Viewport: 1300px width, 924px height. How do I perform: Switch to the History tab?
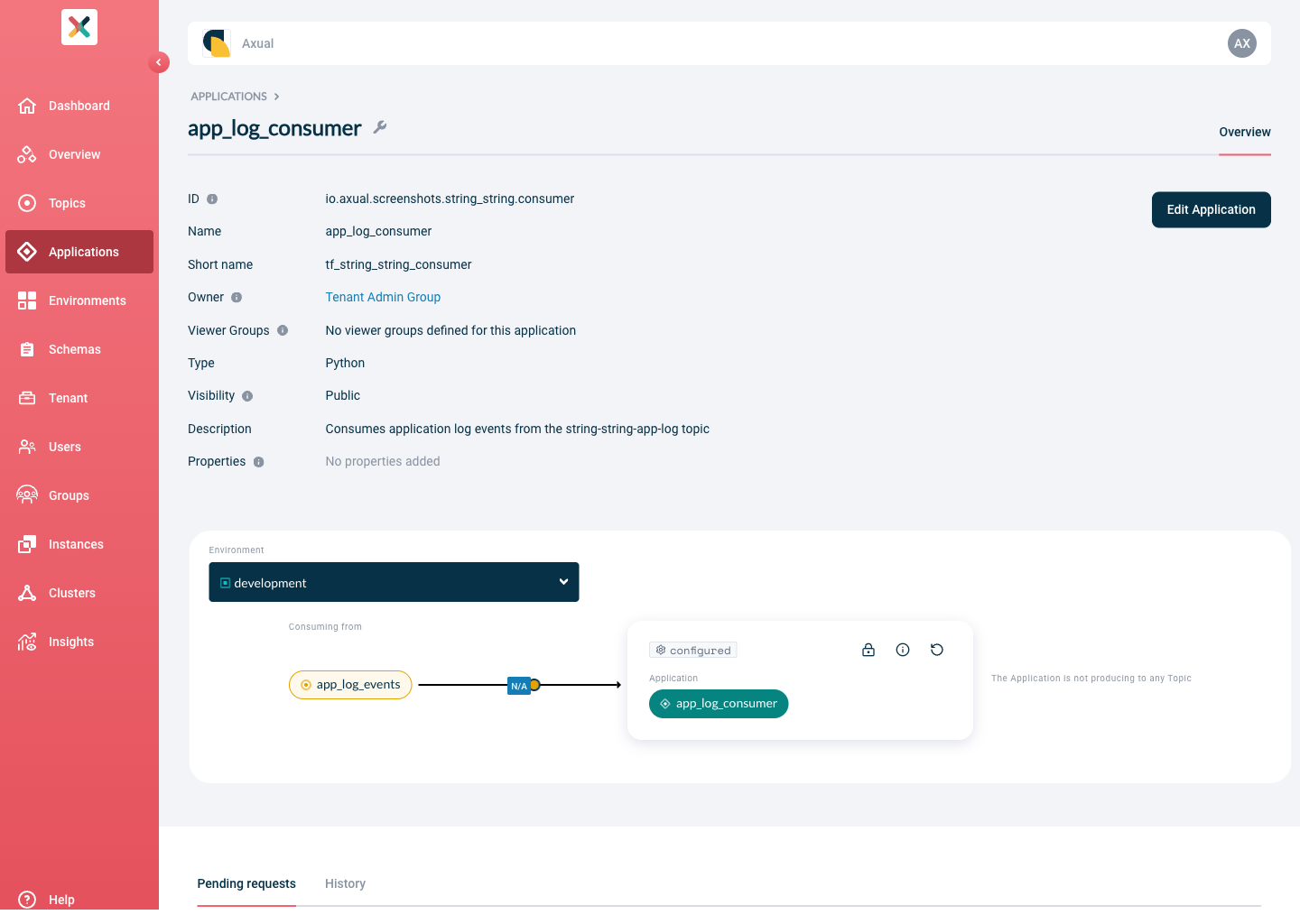(x=345, y=883)
